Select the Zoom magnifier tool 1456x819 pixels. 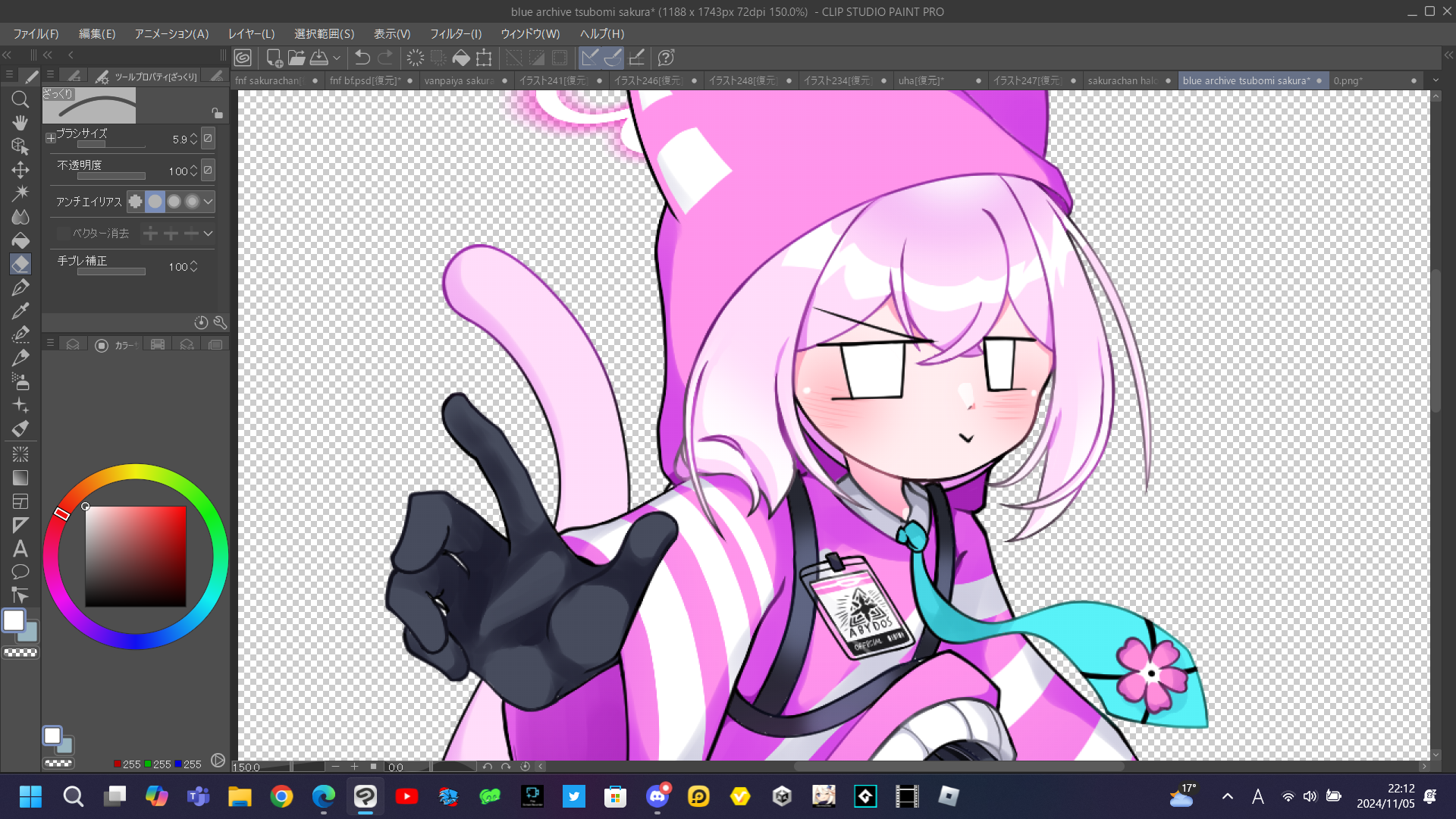click(20, 99)
